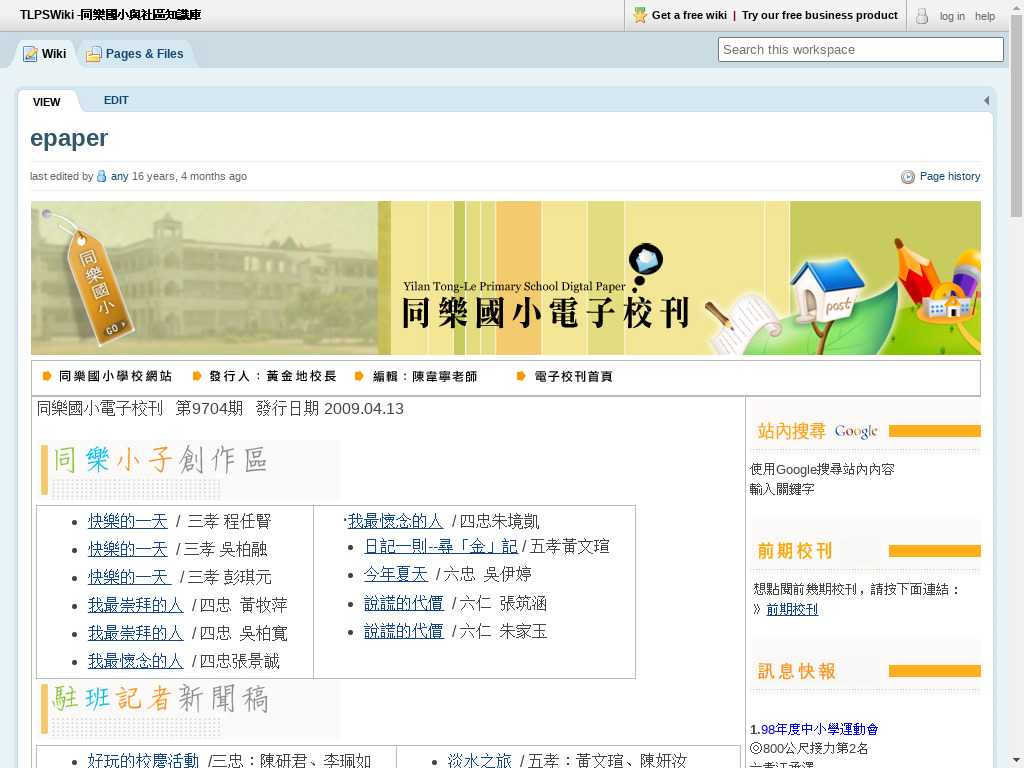The height and width of the screenshot is (768, 1024).
Task: Click the star icon beside Get a free wiki
Action: [640, 15]
